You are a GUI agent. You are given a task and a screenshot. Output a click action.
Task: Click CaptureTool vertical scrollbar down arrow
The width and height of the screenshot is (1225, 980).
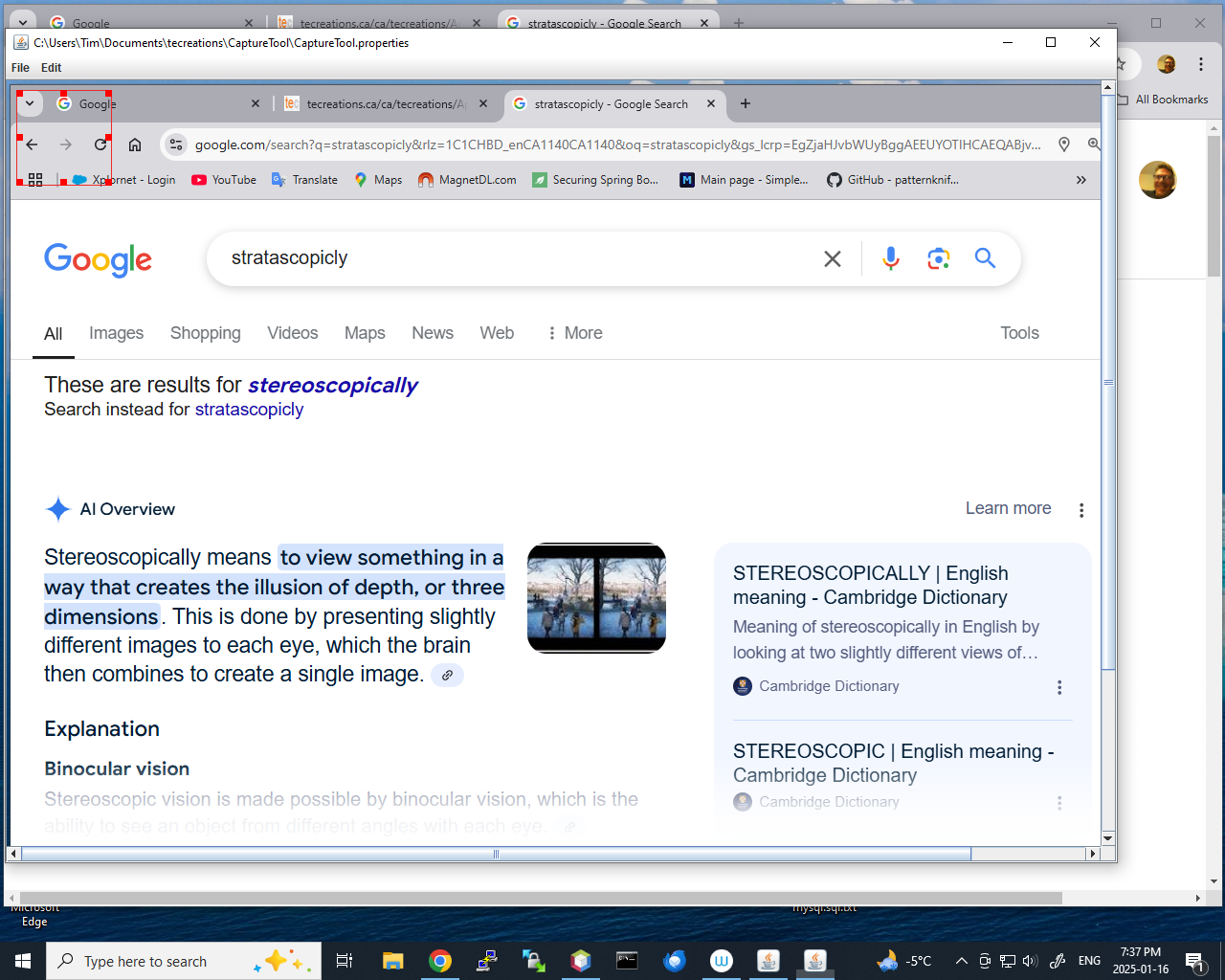click(x=1108, y=838)
